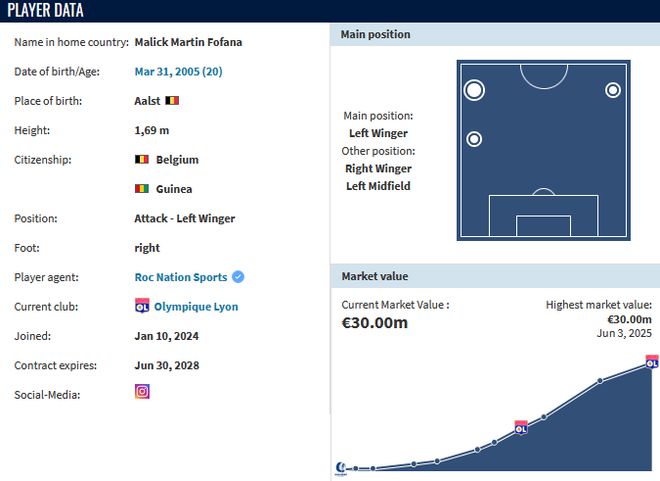Click the first club crest at chart start

(x=341, y=468)
